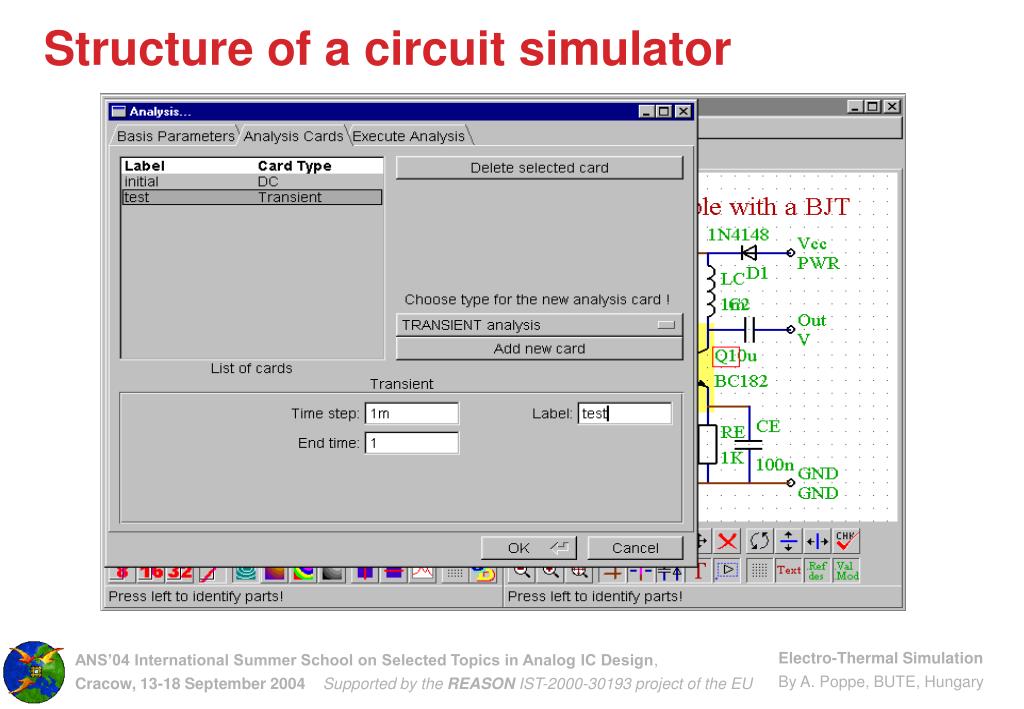Click the BC182 transistor model label

741,381
